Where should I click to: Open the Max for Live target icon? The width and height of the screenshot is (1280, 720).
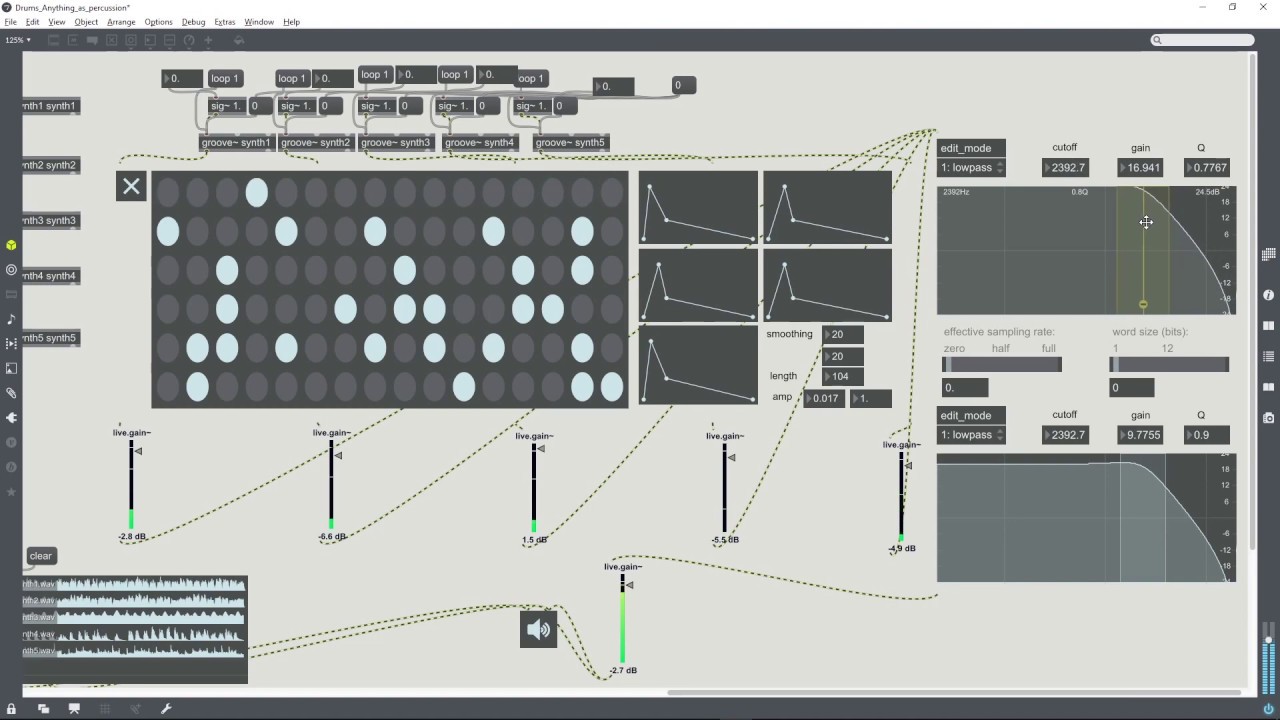coord(11,270)
